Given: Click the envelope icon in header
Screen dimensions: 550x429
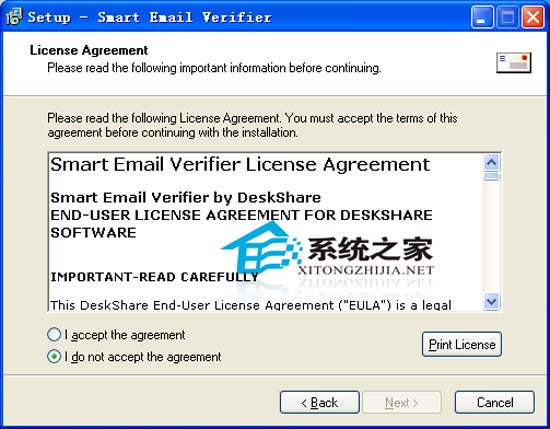Looking at the screenshot, I should [514, 63].
